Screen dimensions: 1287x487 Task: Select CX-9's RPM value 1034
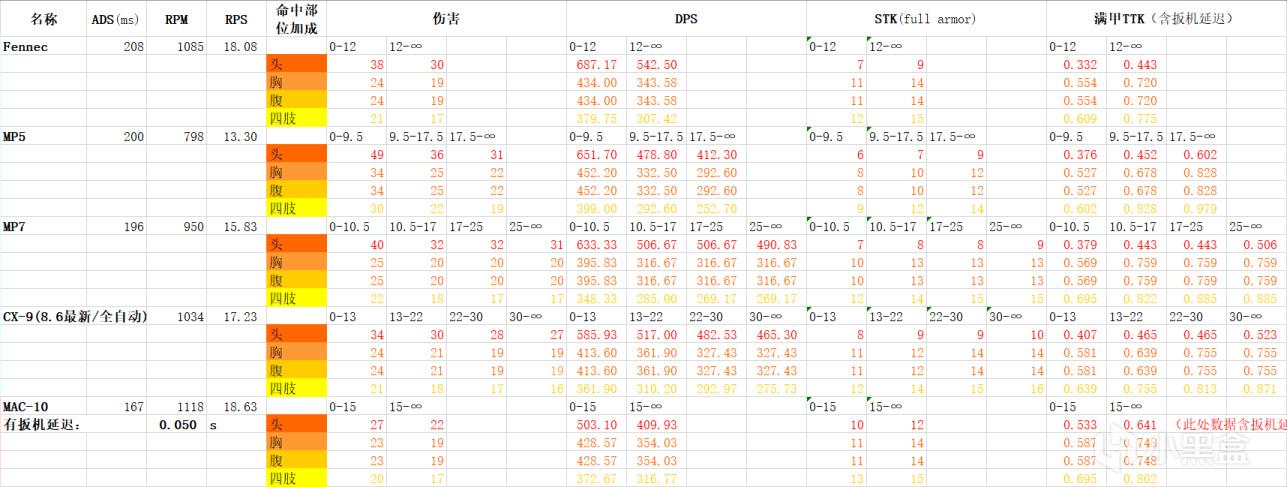tap(189, 316)
